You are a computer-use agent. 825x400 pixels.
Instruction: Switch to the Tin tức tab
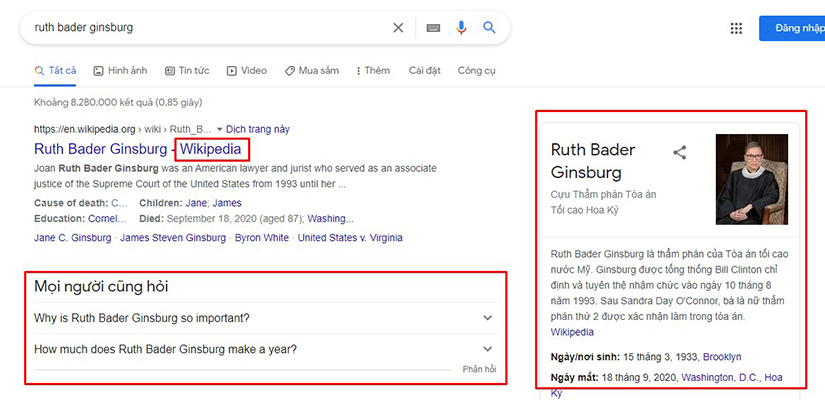tap(187, 71)
